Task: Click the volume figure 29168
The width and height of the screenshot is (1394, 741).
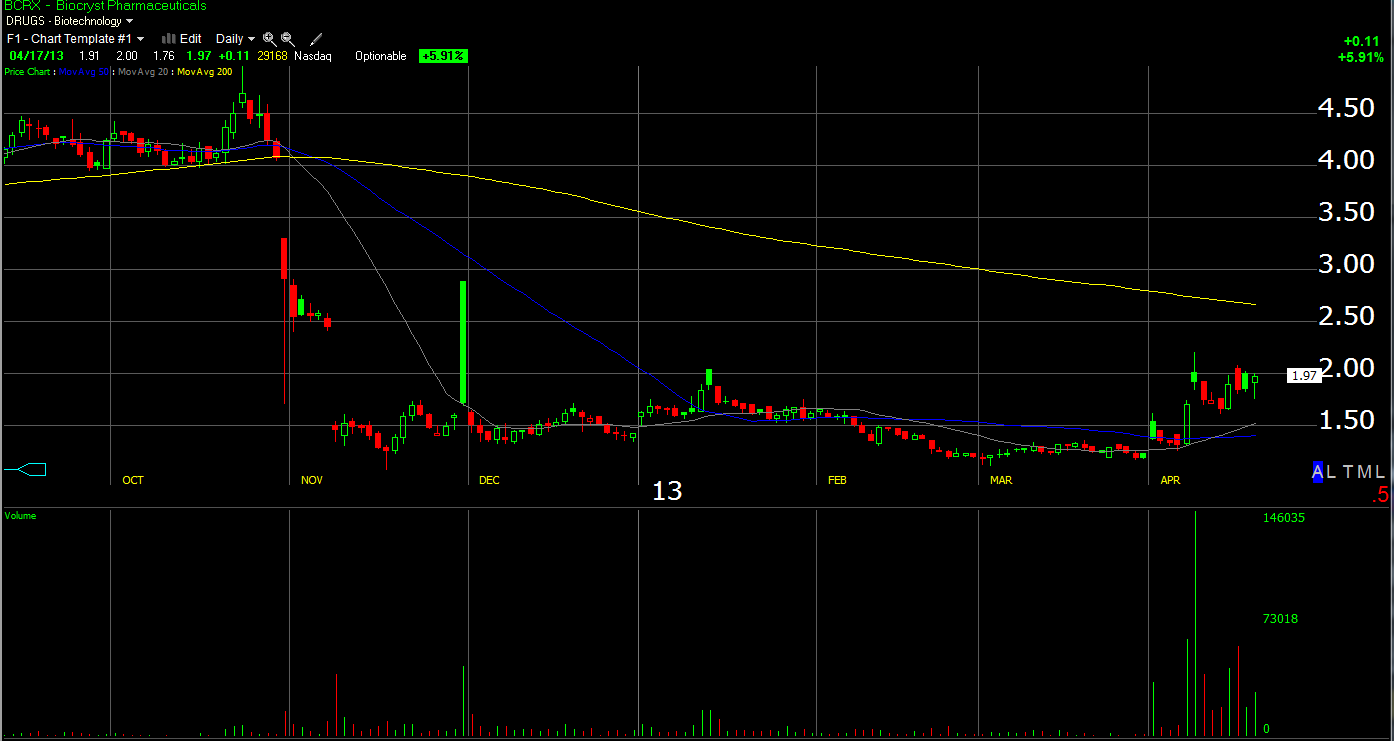Action: (x=270, y=56)
